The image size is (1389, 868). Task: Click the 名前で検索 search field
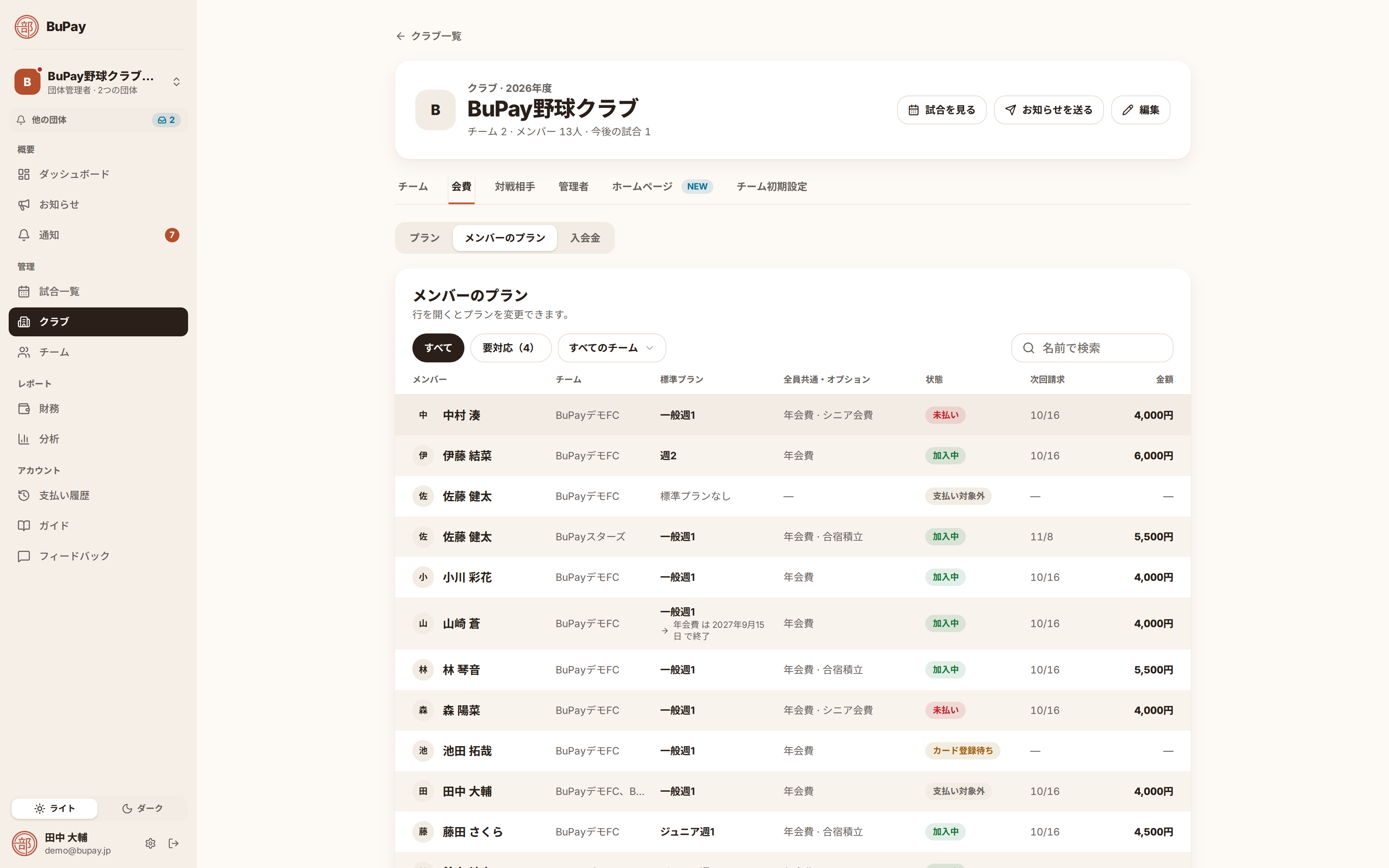click(1092, 348)
